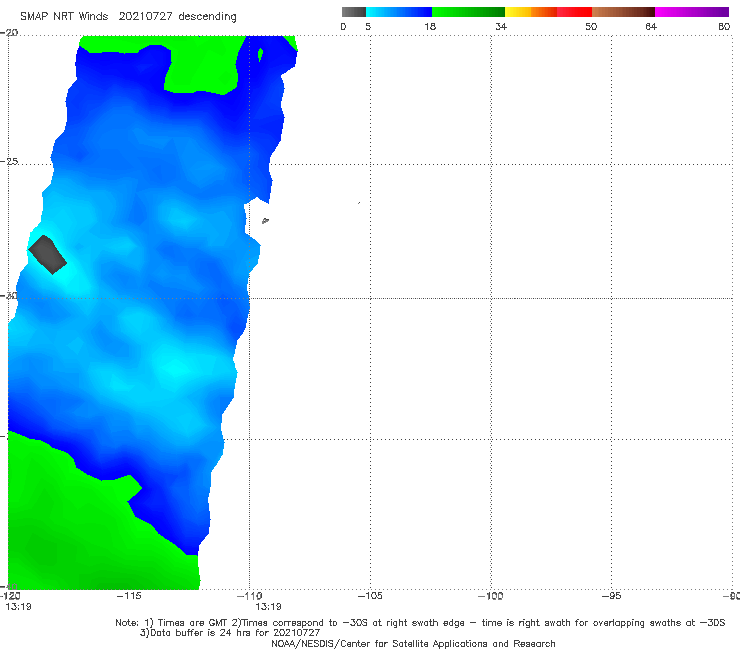
Task: Click the longitude label '-100'
Action: pyautogui.click(x=491, y=596)
